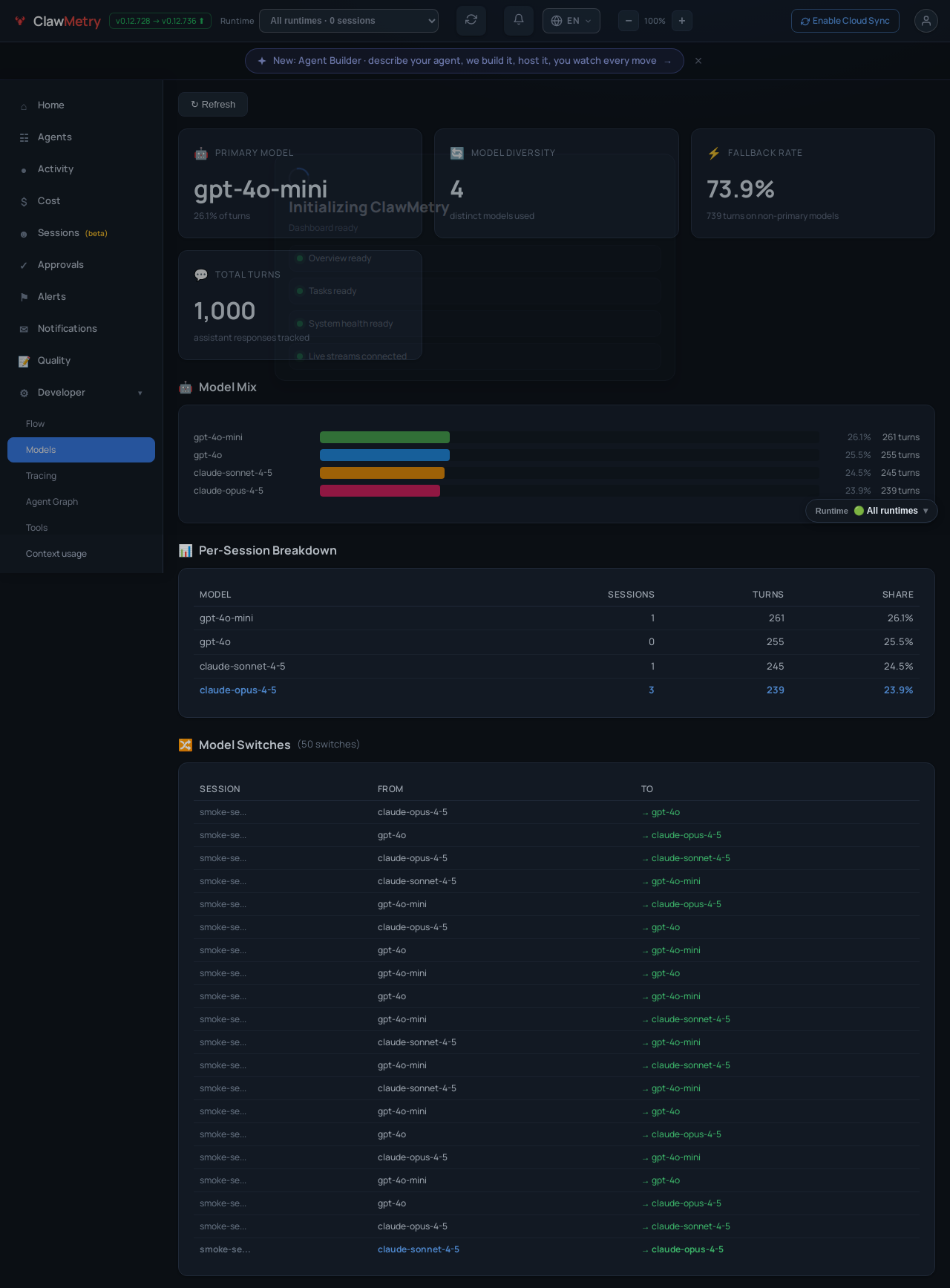The height and width of the screenshot is (1288, 950).
Task: Click the Quality notepad icon
Action: [24, 362]
